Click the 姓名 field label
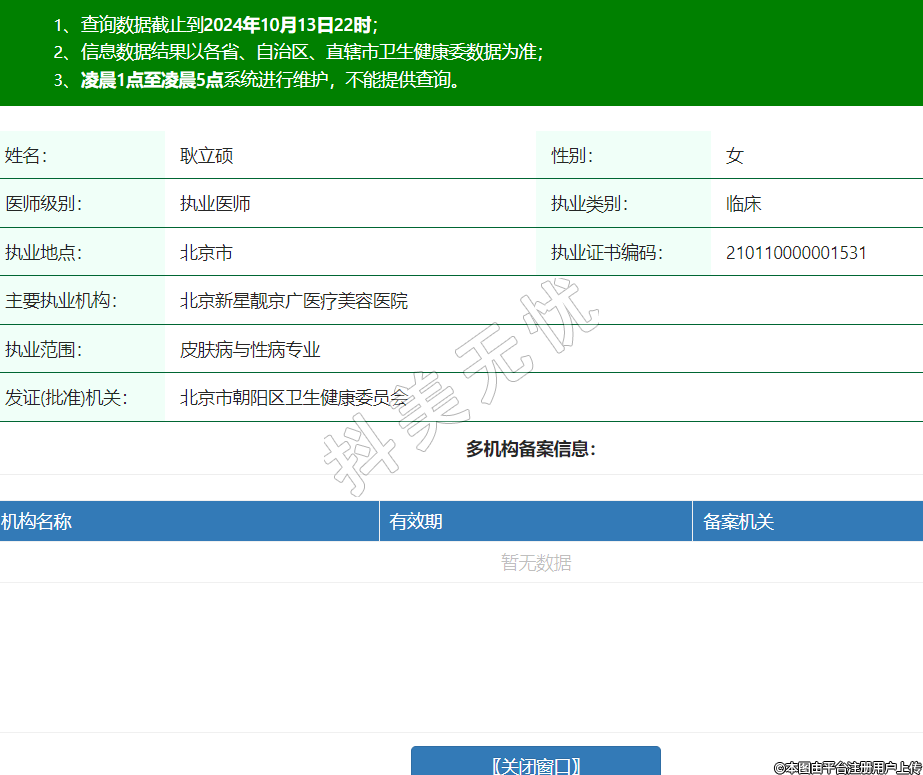 (x=26, y=156)
